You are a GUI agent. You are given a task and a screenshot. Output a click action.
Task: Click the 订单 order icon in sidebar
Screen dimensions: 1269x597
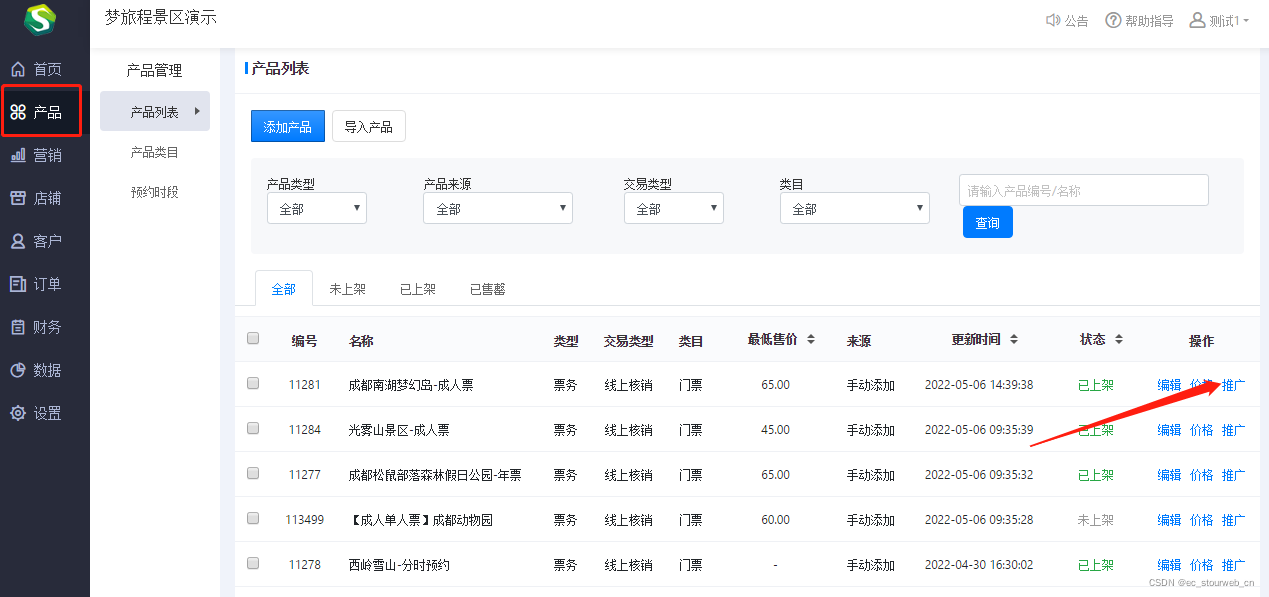click(x=18, y=284)
